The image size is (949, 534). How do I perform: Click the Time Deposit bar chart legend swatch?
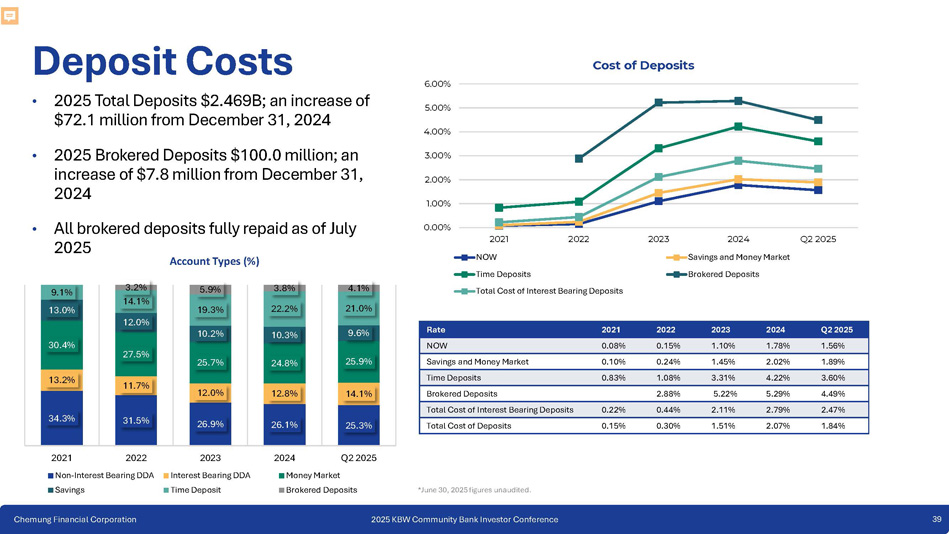164,491
